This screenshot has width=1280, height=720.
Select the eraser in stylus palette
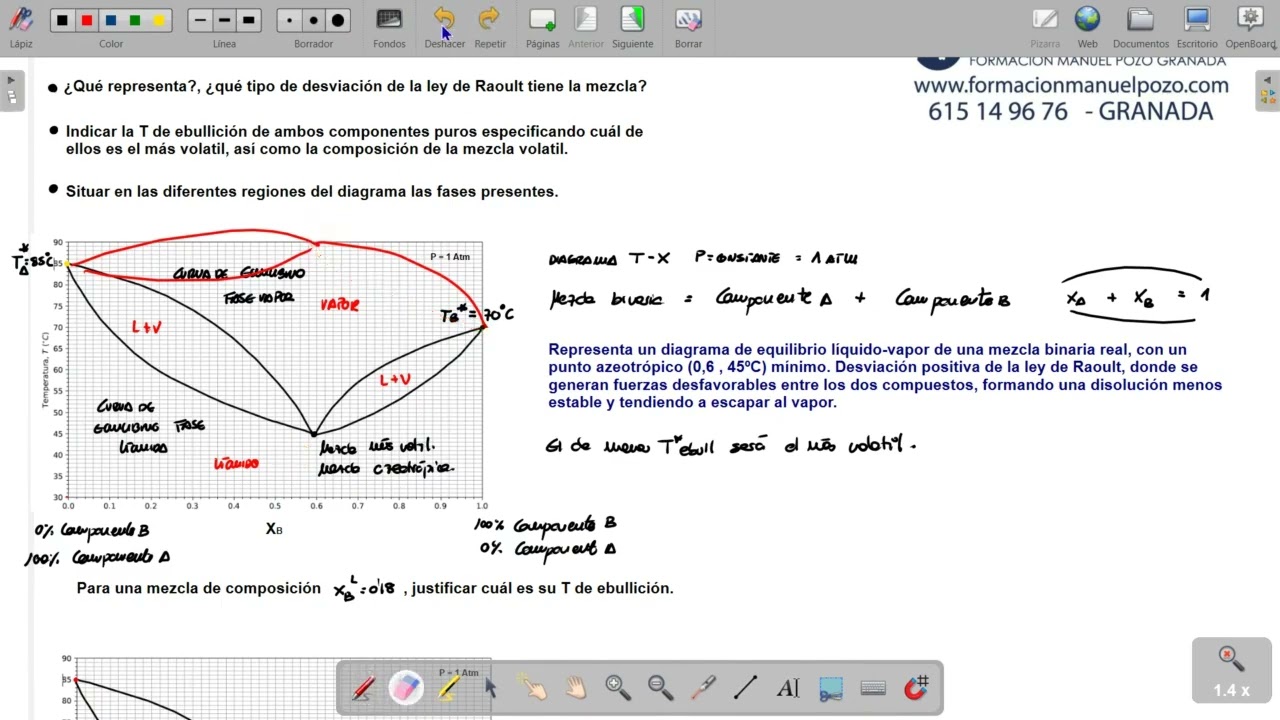[406, 688]
